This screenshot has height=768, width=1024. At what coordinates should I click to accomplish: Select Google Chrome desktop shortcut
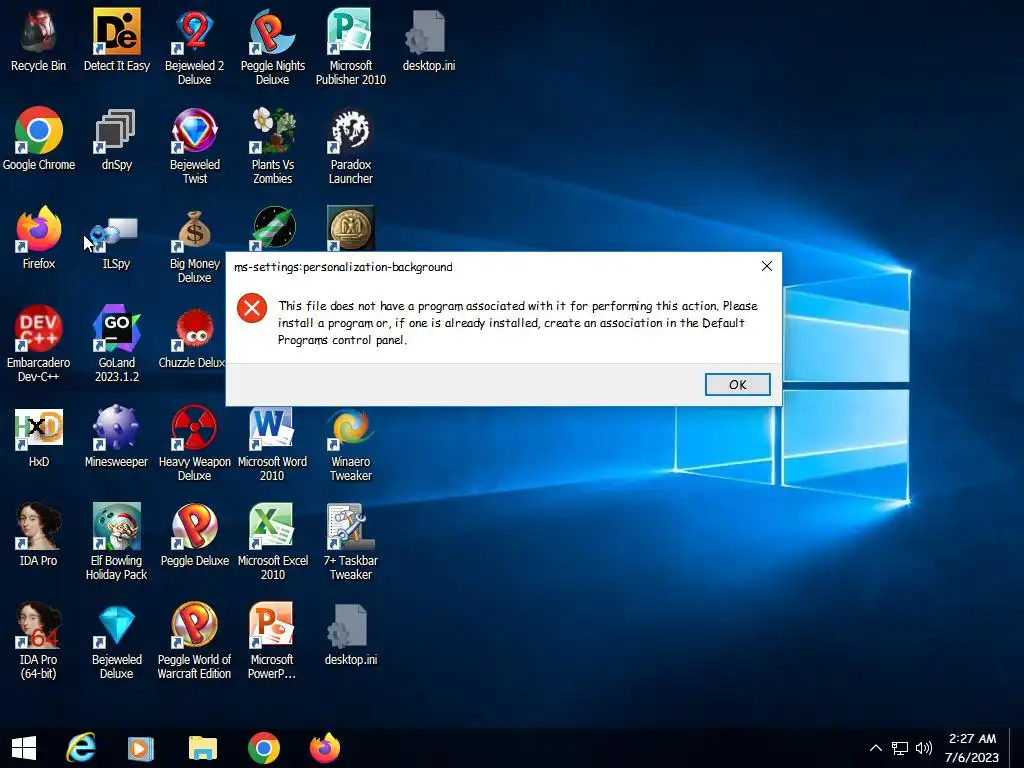click(x=39, y=139)
